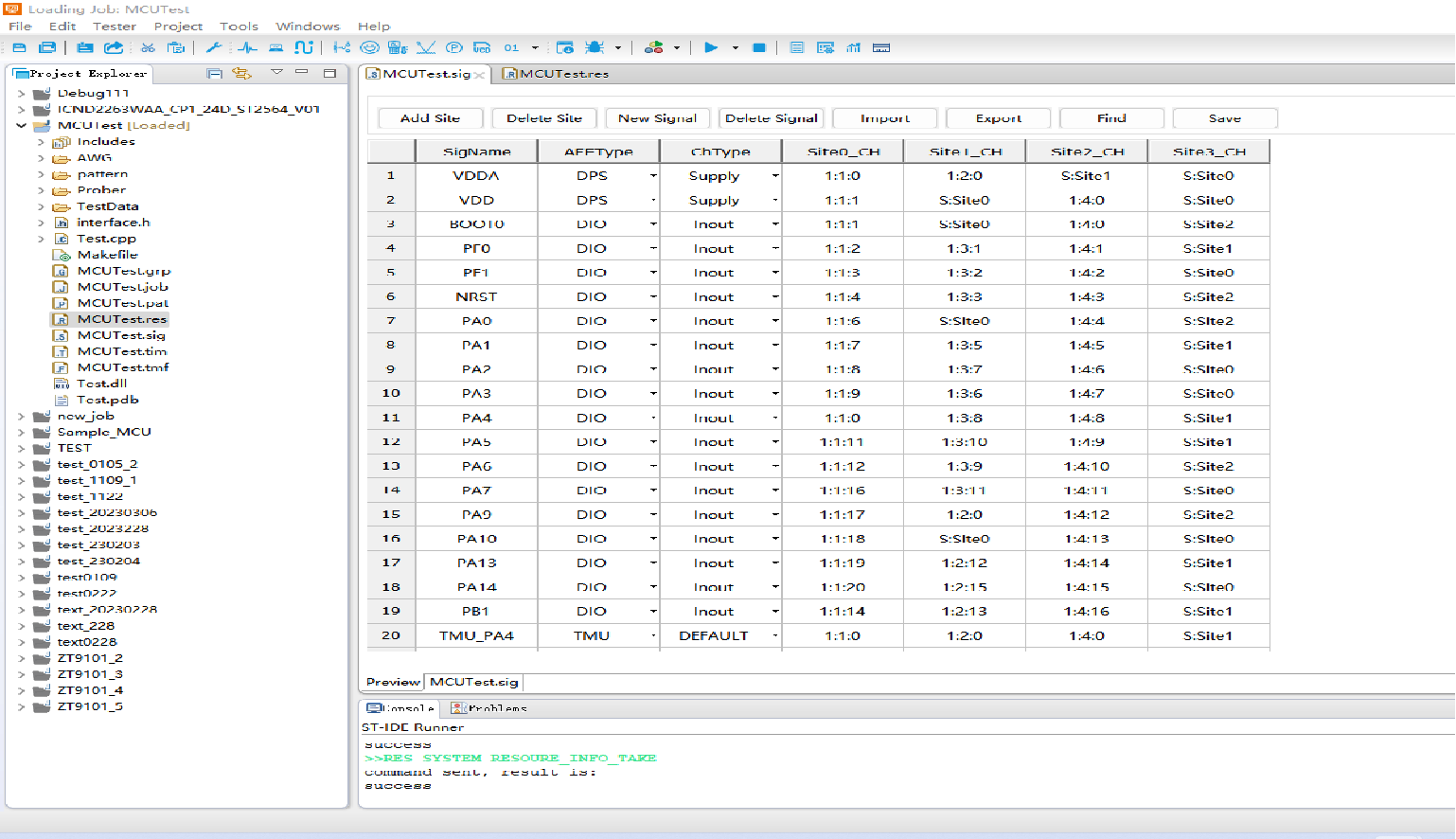1456x839 pixels.
Task: Click the scissors cut icon
Action: [x=148, y=47]
